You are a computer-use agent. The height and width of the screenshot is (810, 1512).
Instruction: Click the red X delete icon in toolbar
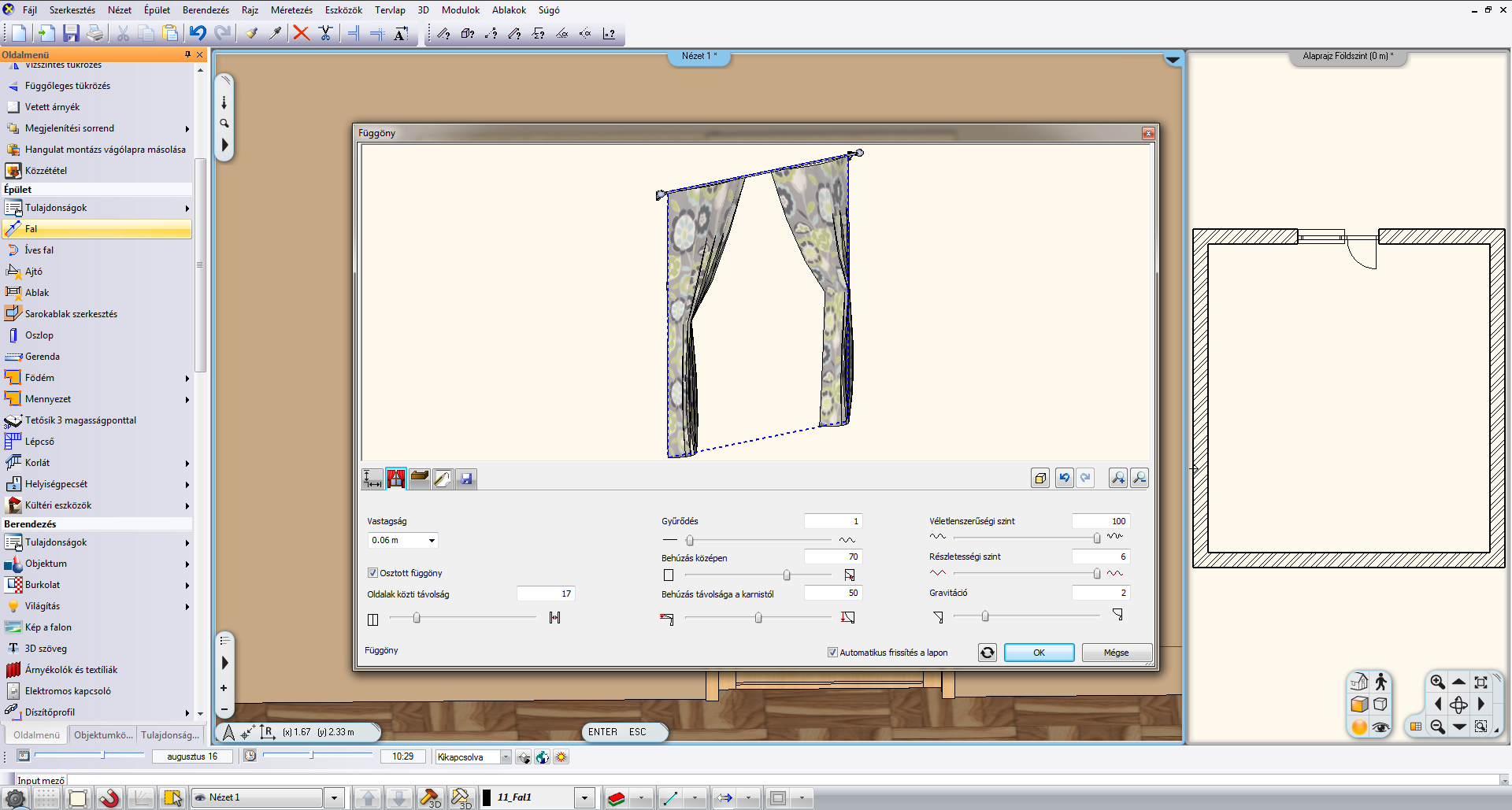pyautogui.click(x=301, y=33)
